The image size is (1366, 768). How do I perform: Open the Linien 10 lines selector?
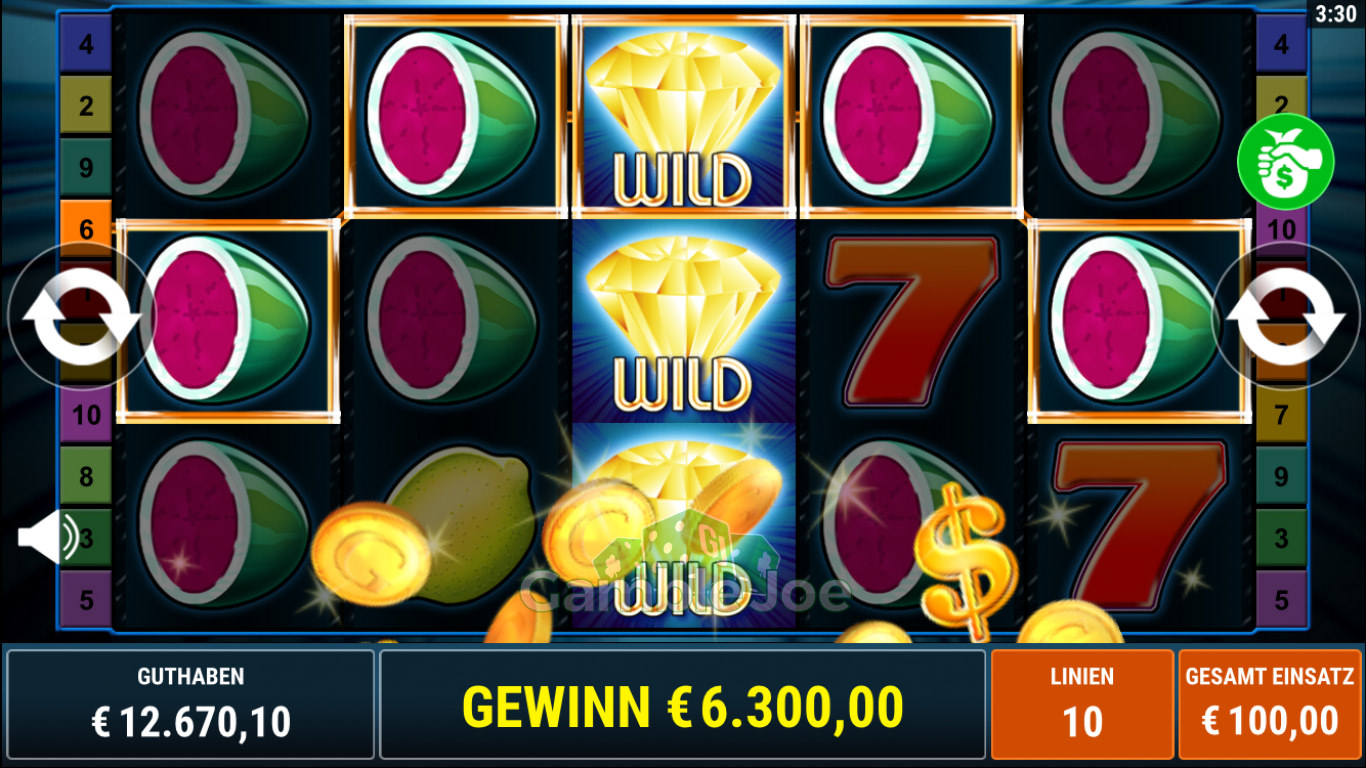(x=1082, y=704)
